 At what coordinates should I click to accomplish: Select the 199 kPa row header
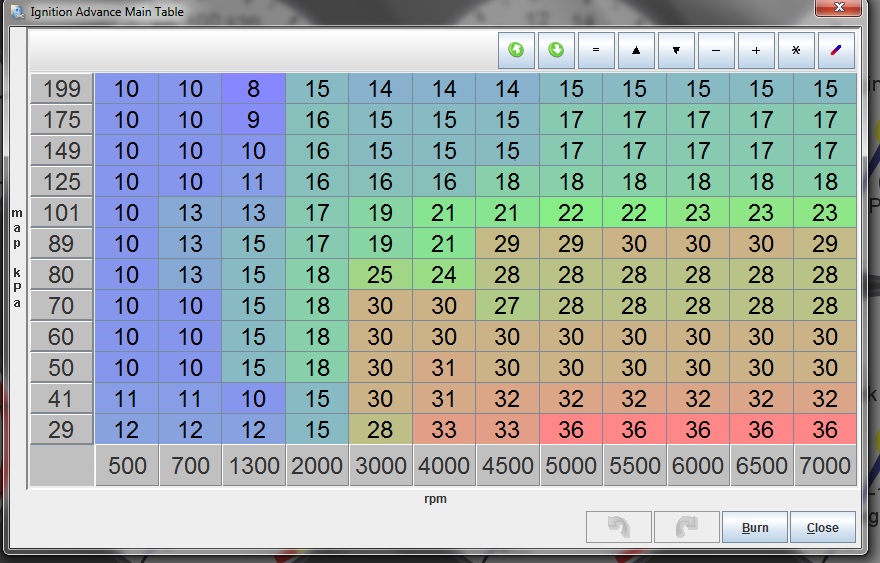pyautogui.click(x=62, y=89)
